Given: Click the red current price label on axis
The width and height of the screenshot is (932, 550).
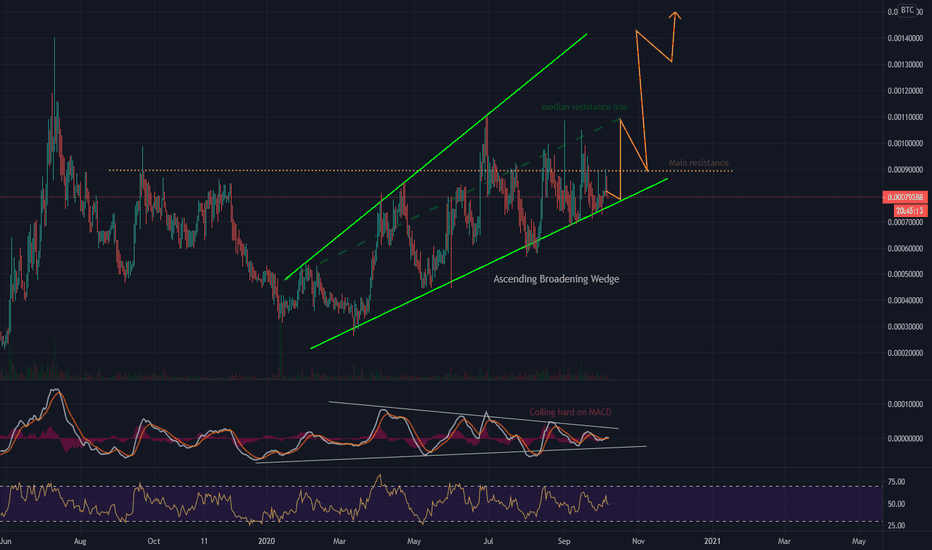Looking at the screenshot, I should click(x=905, y=197).
